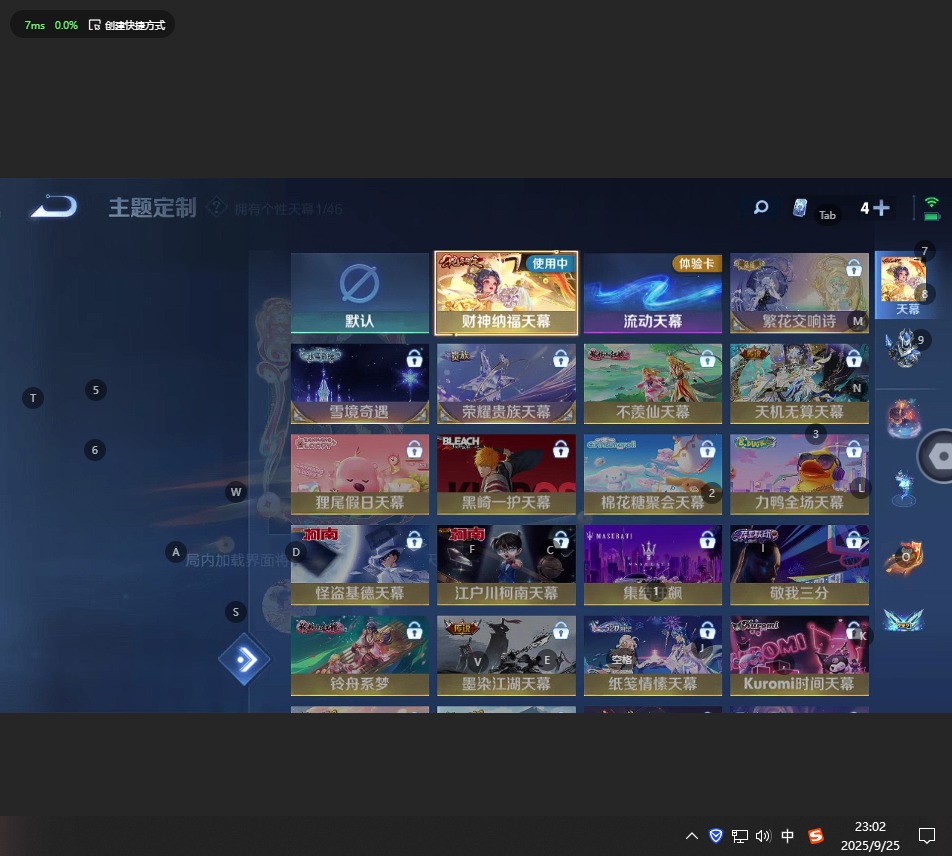The width and height of the screenshot is (952, 856).
Task: Click 创建快捷方式 in the overlay bar
Action: tap(127, 25)
